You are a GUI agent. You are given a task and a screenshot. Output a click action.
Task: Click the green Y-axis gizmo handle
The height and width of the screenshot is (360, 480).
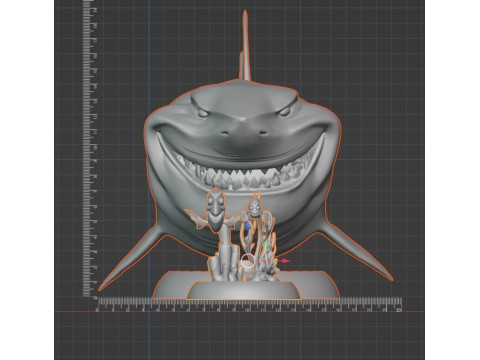(x=265, y=244)
